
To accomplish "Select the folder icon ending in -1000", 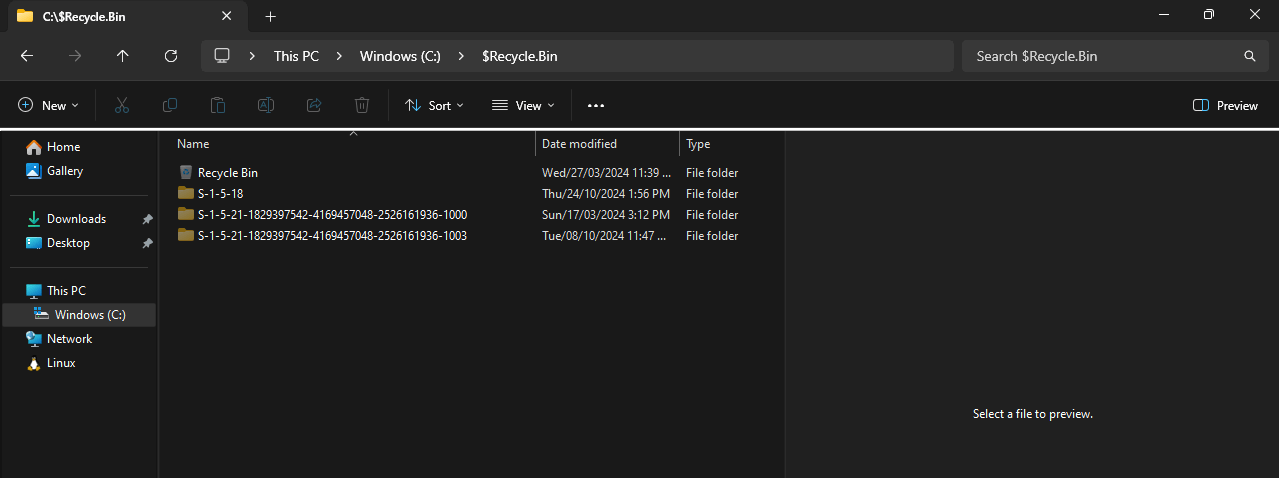I will (185, 214).
